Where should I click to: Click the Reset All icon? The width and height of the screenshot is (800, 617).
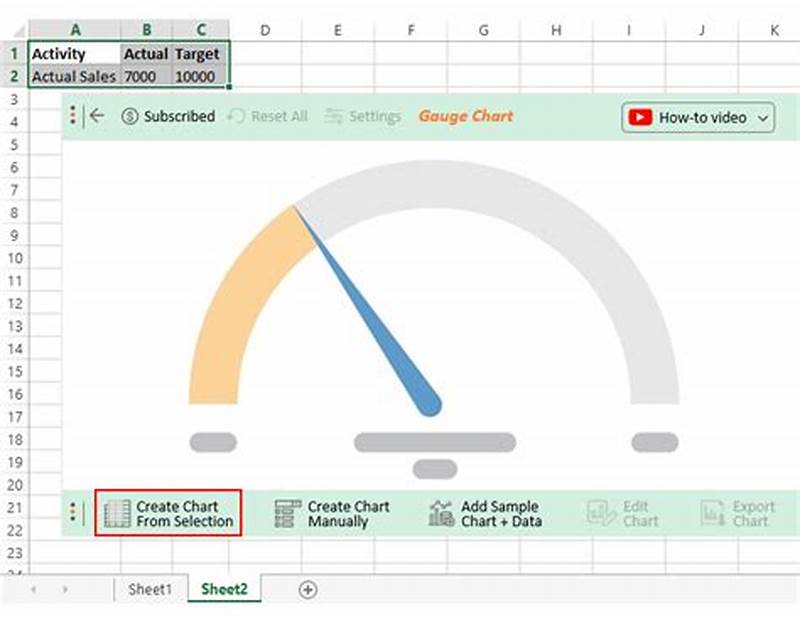point(238,116)
